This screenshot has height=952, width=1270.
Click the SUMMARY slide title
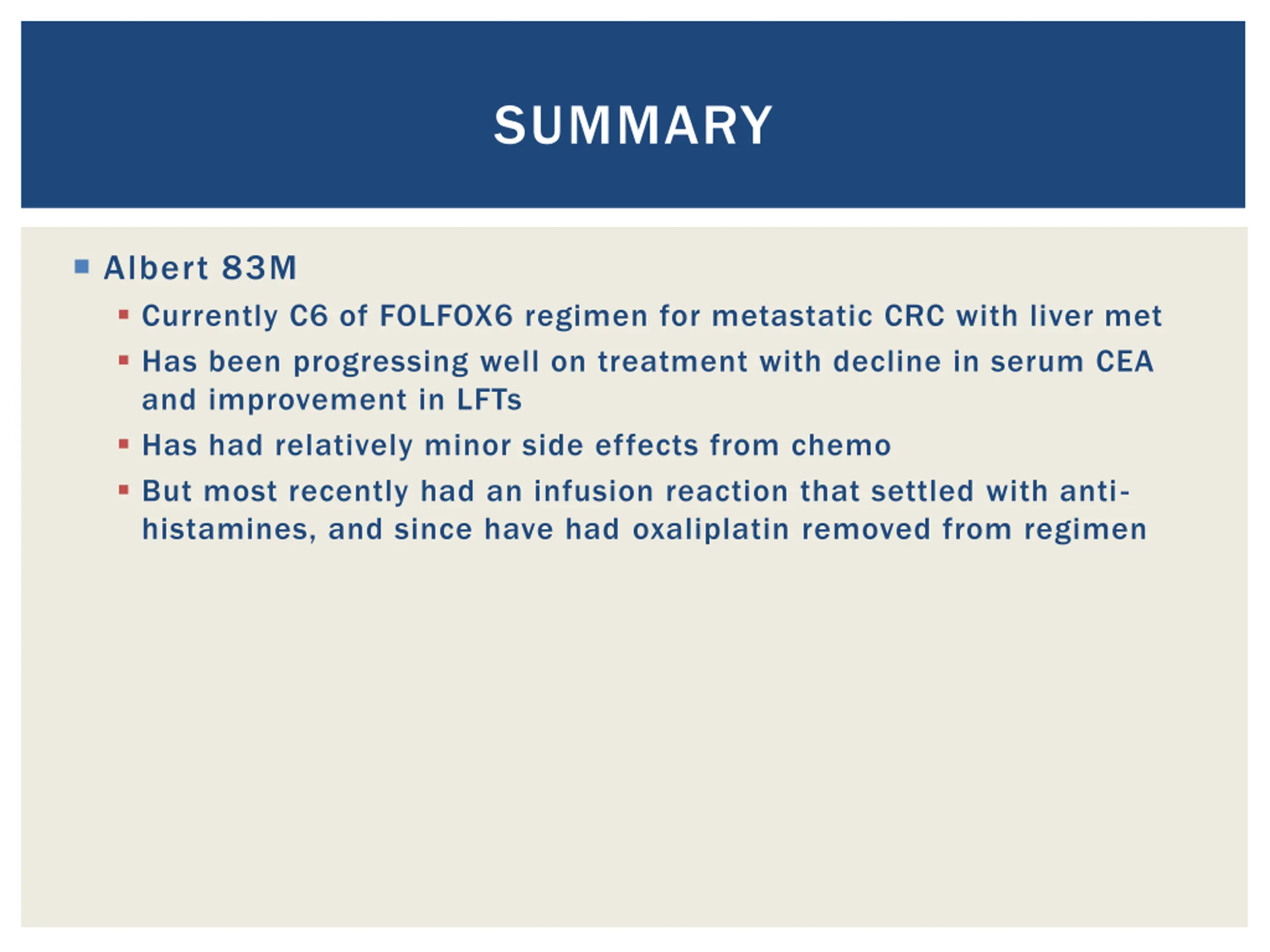click(x=634, y=125)
